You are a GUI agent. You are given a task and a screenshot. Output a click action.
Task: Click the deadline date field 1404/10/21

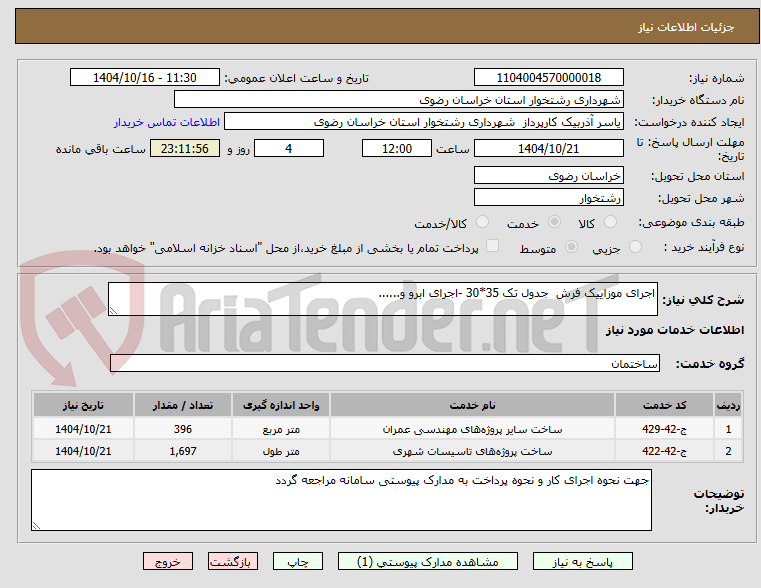(x=548, y=148)
